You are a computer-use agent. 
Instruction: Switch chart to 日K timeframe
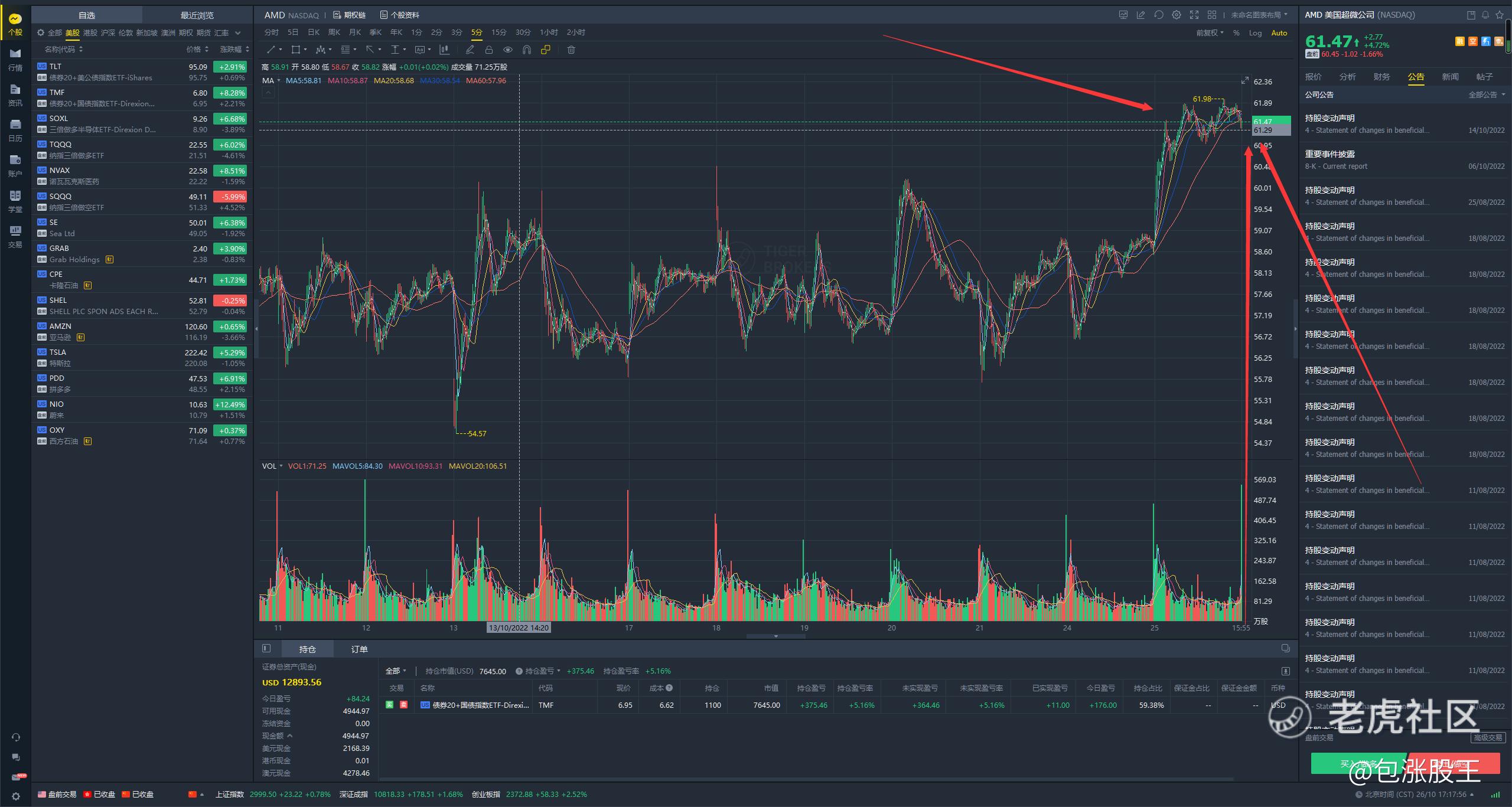coord(314,32)
